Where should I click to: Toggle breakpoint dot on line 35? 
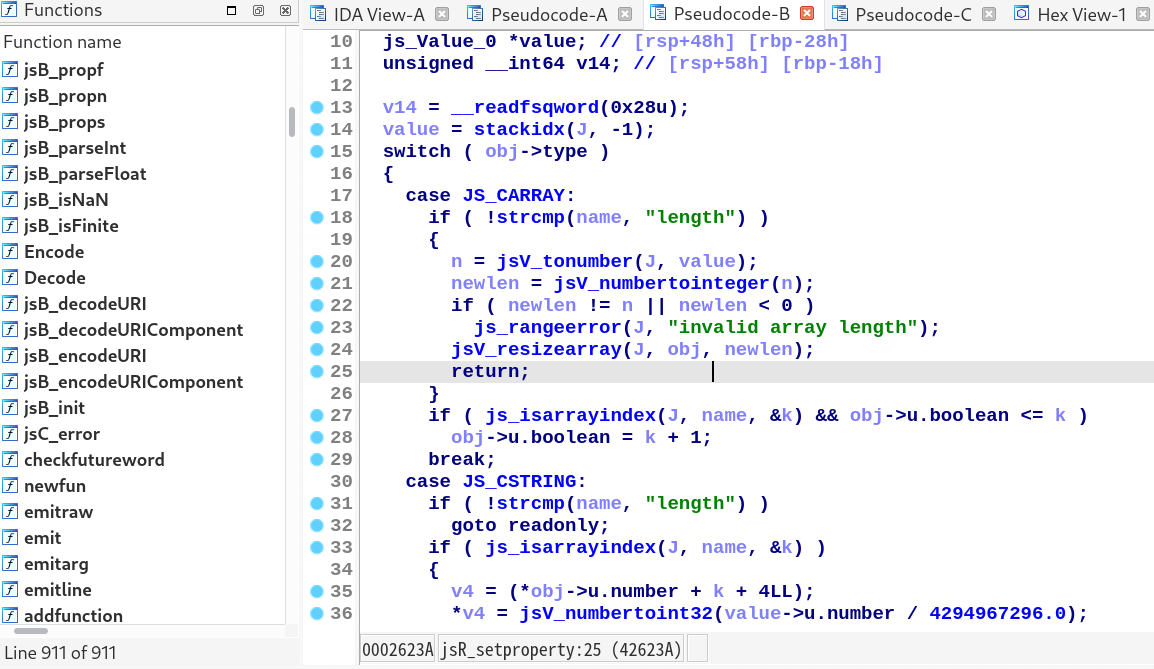coord(317,591)
